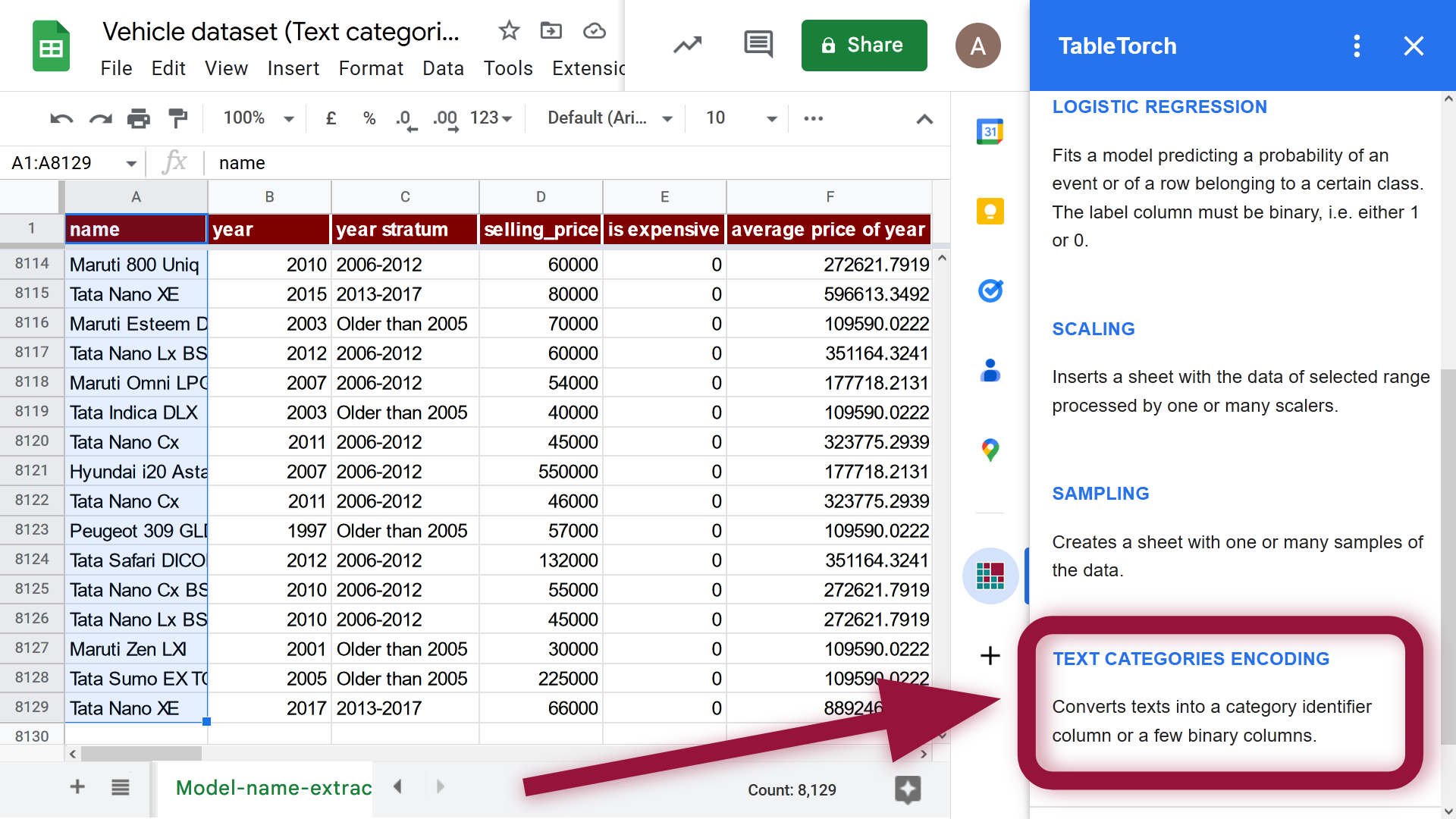
Task: Format as currency pound
Action: pos(331,118)
